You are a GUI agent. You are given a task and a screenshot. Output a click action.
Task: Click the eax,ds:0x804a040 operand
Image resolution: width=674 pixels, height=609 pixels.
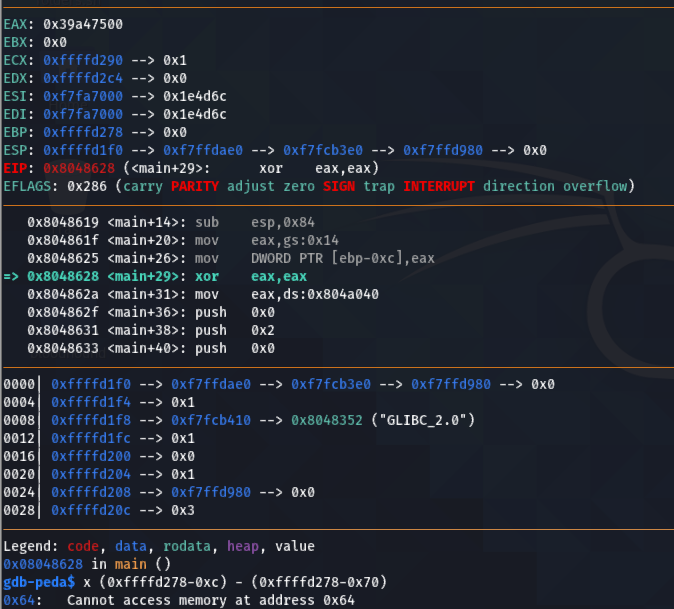pyautogui.click(x=315, y=294)
